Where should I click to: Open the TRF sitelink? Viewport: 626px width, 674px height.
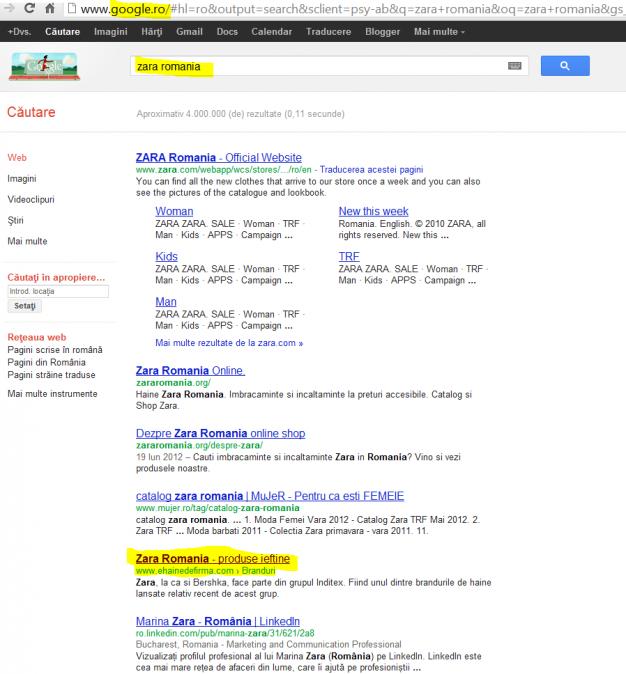point(349,257)
